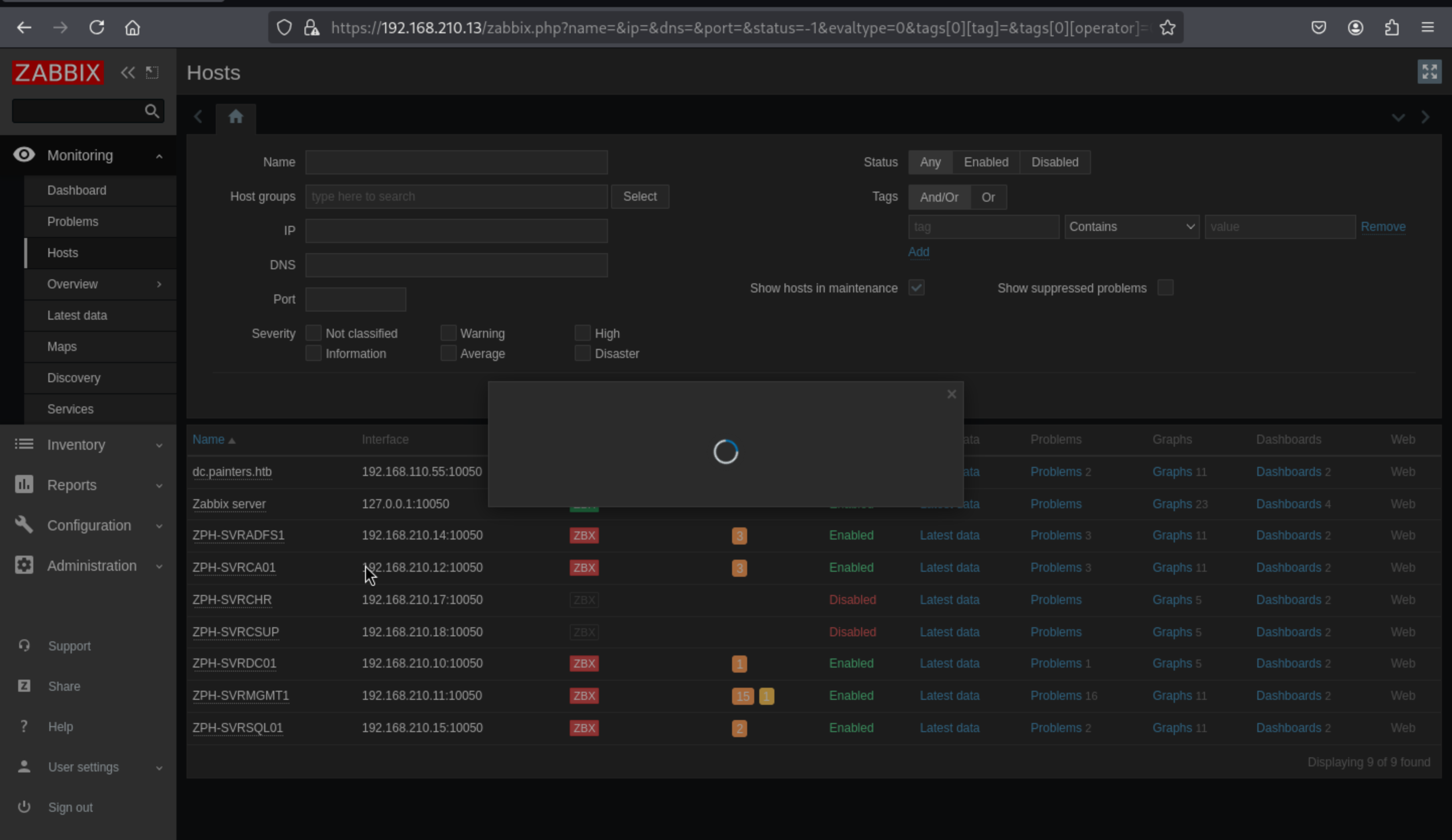1452x840 pixels.
Task: Open Latest data in Monitoring menu
Action: (x=77, y=315)
